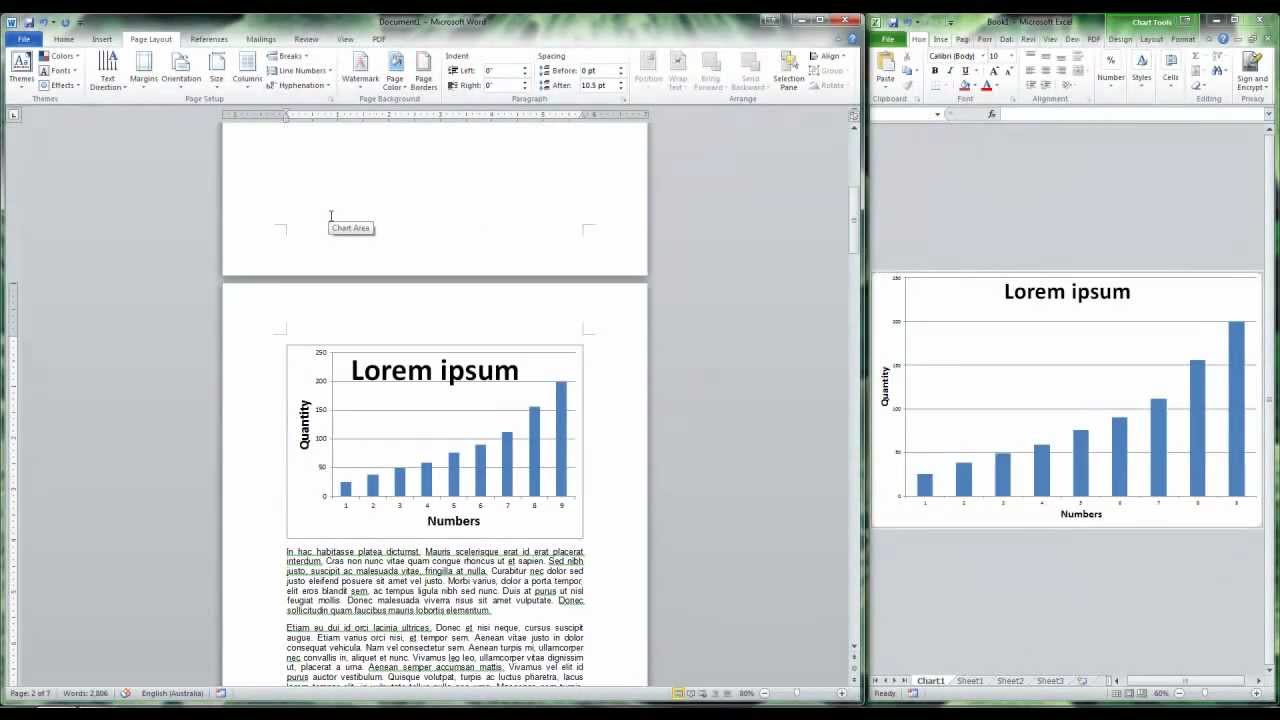Open the page Size menu in Word

(x=216, y=71)
